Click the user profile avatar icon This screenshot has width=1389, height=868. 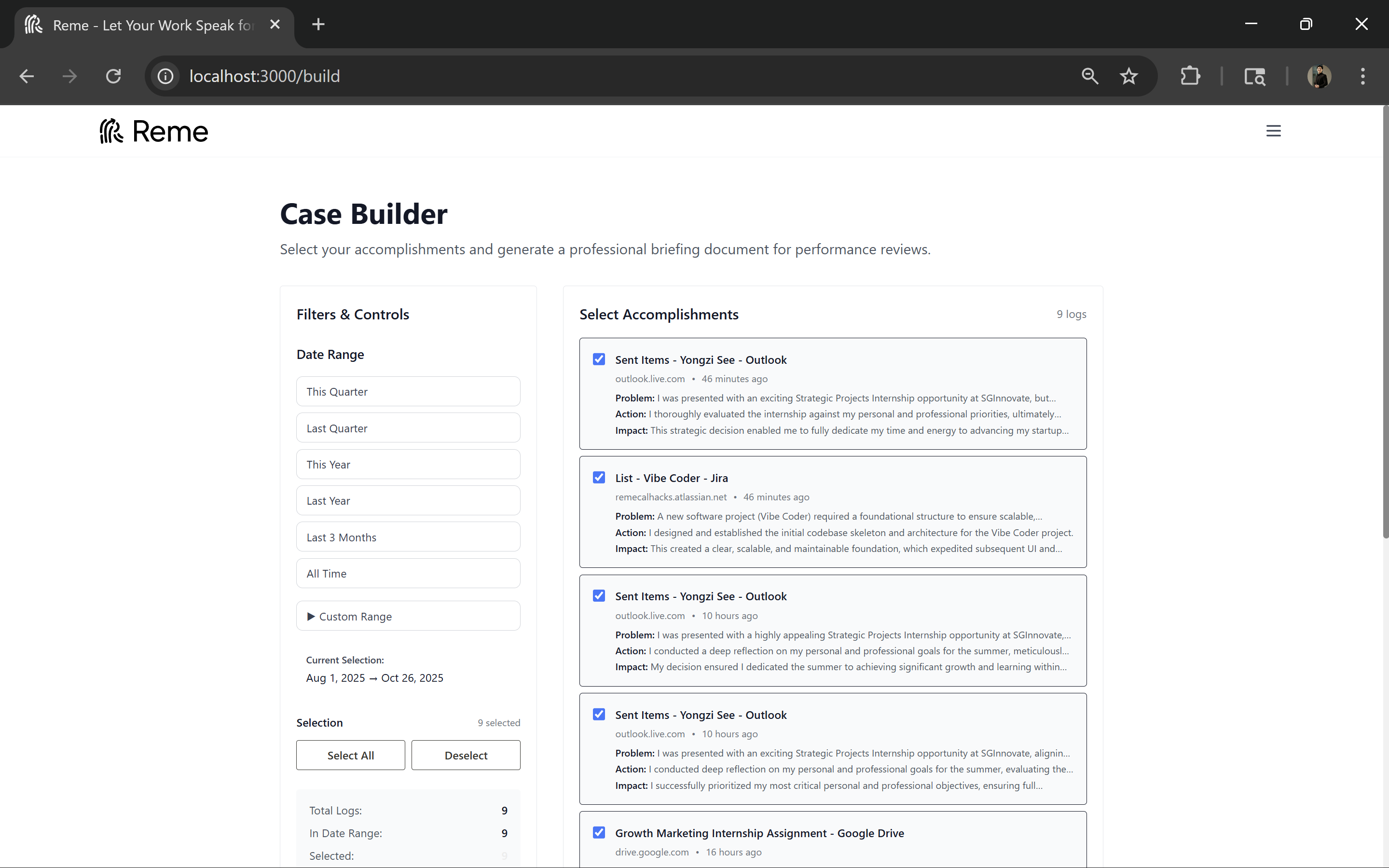pos(1319,76)
